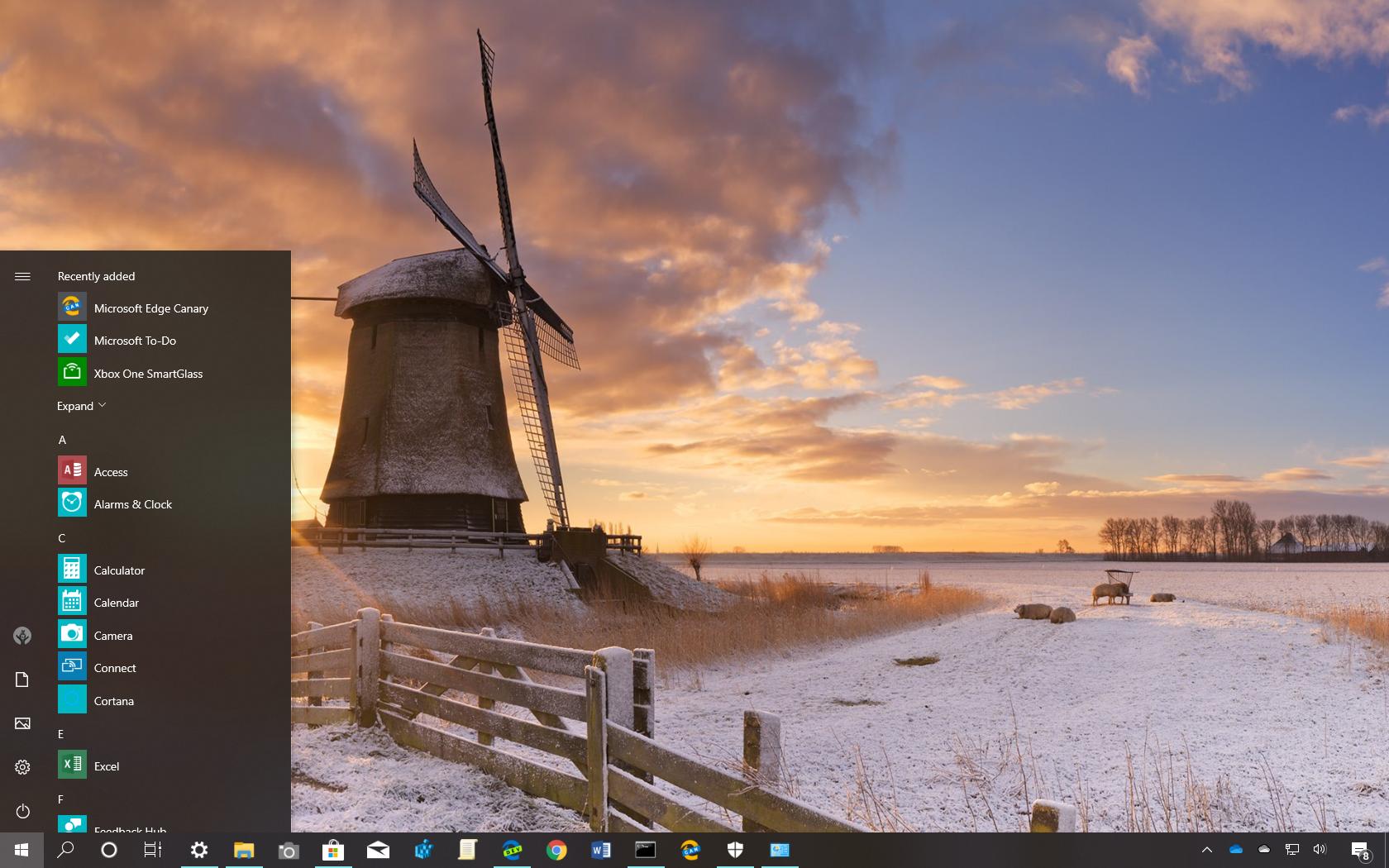This screenshot has height=868, width=1389.
Task: Open Task View on the taskbar
Action: click(x=153, y=850)
